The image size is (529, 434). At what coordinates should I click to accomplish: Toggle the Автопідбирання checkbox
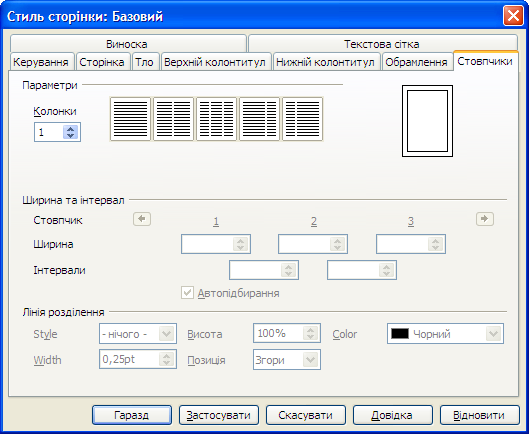coord(187,293)
